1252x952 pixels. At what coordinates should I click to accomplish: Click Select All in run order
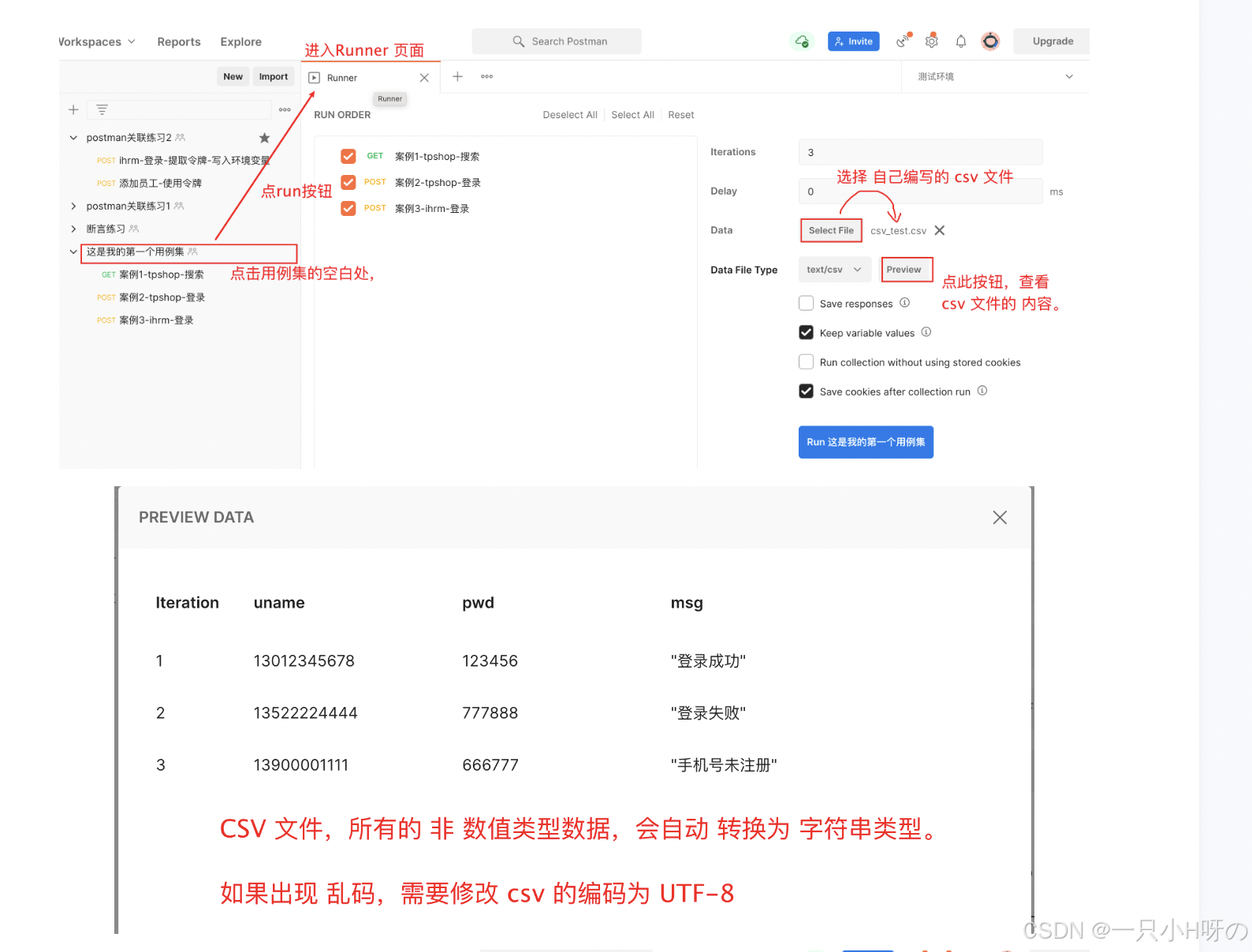click(632, 115)
